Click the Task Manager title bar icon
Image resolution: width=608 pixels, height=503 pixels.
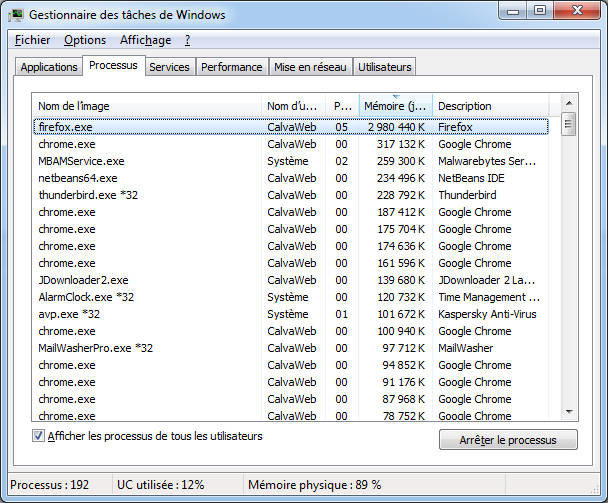pos(16,15)
